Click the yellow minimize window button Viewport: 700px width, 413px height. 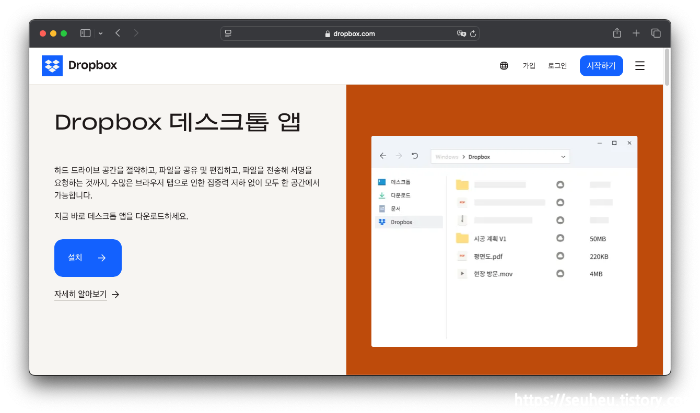pos(53,33)
